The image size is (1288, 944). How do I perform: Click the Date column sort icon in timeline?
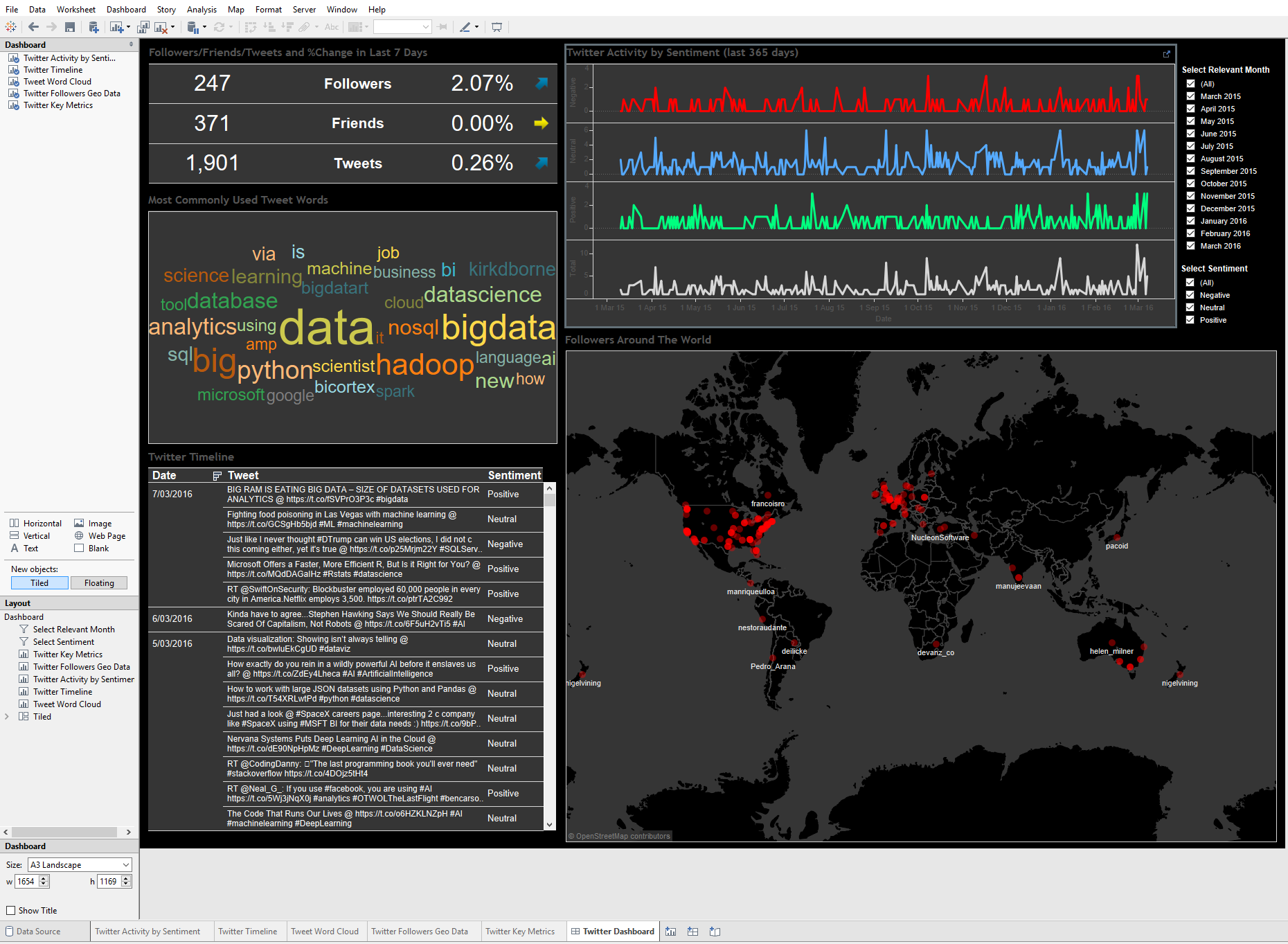coord(217,476)
